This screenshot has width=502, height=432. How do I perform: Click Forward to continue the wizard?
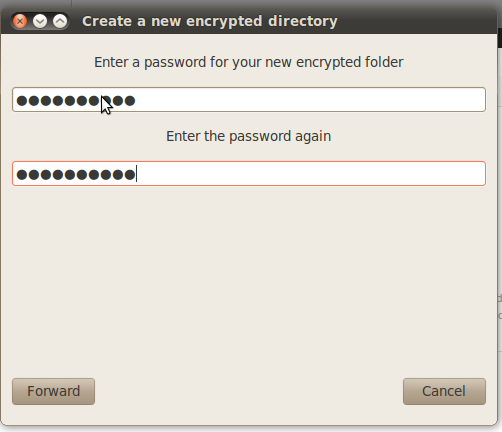coord(53,391)
